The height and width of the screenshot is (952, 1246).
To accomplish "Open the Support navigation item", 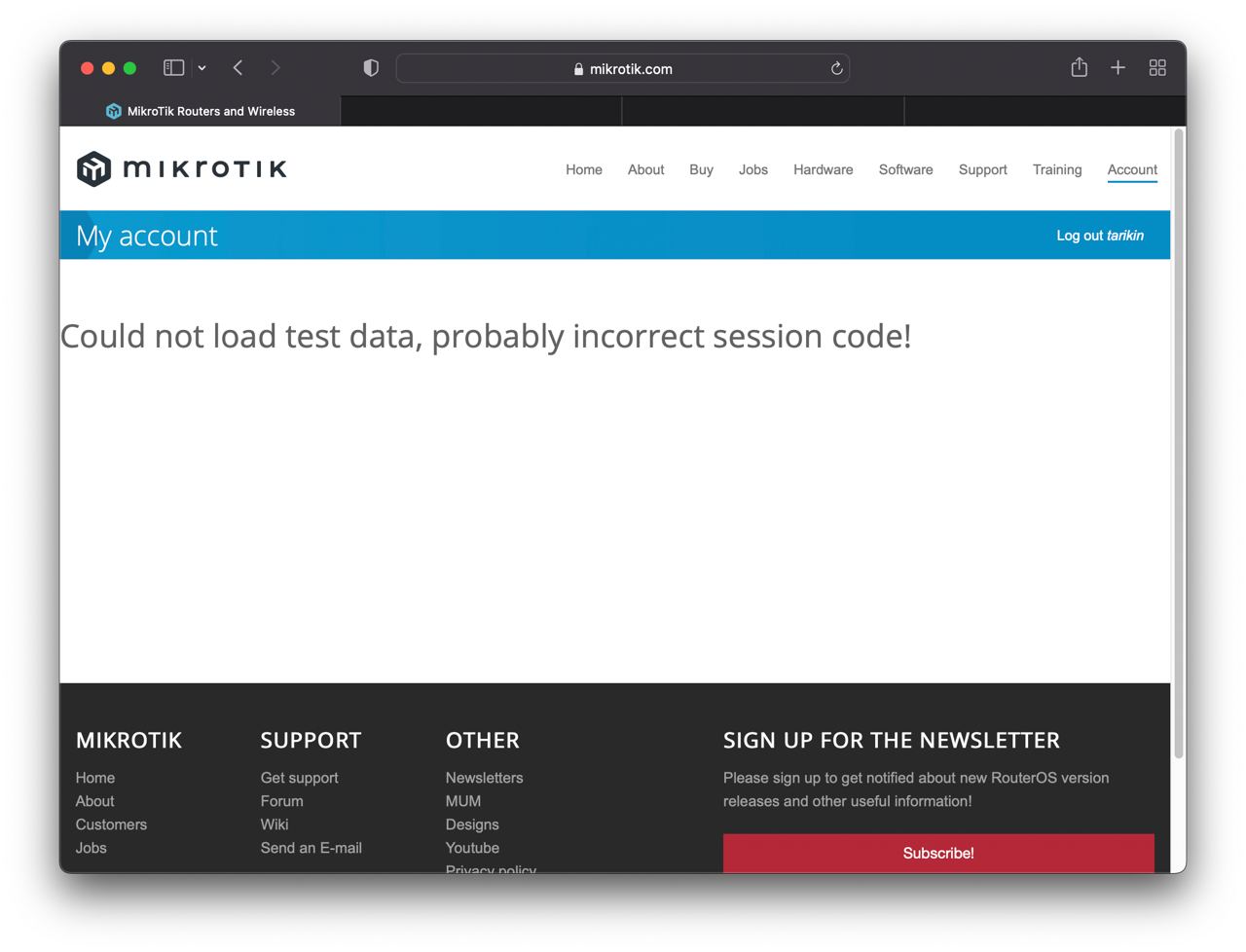I will (983, 169).
